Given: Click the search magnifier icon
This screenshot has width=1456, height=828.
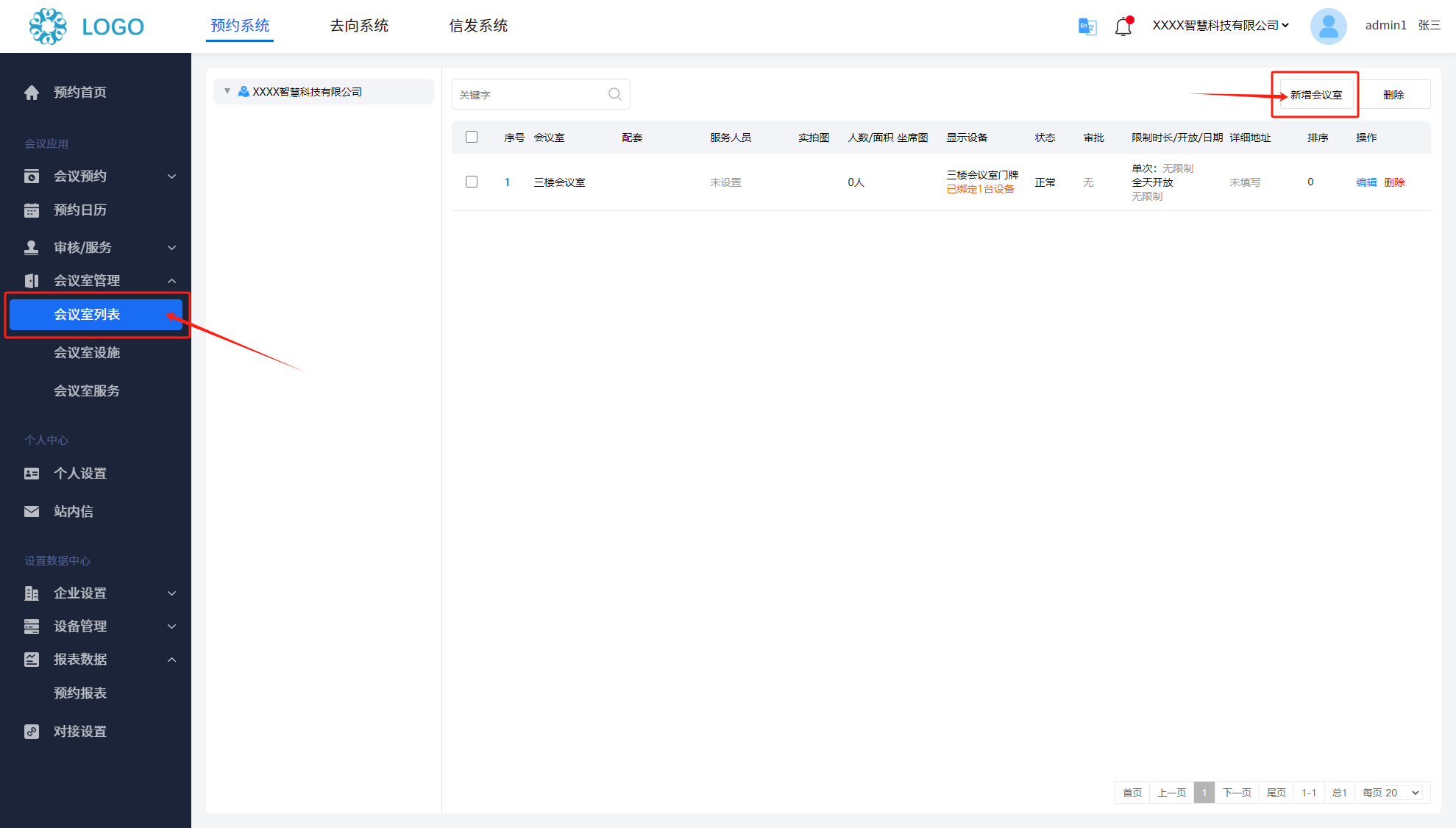Looking at the screenshot, I should 615,94.
